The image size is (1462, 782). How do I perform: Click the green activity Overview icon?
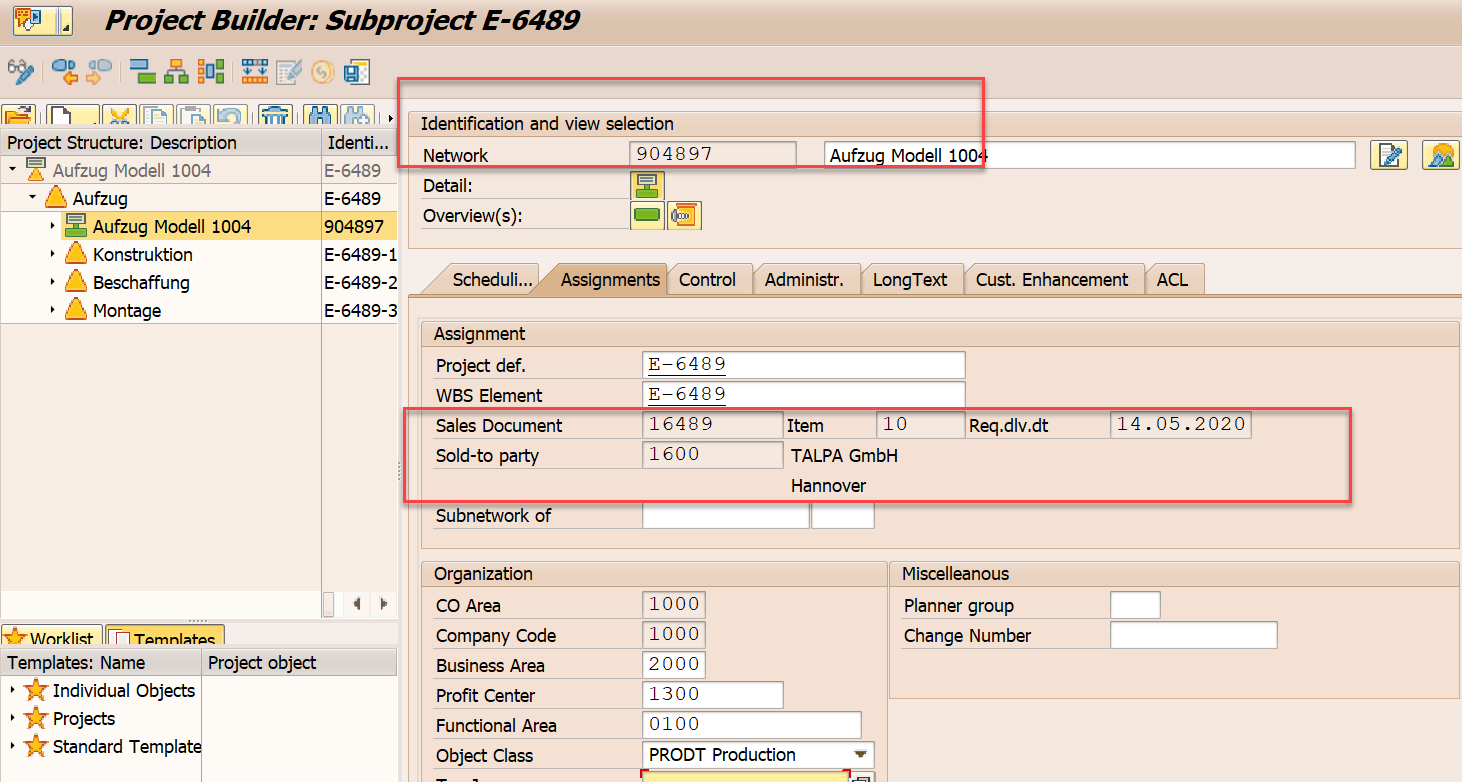click(646, 215)
